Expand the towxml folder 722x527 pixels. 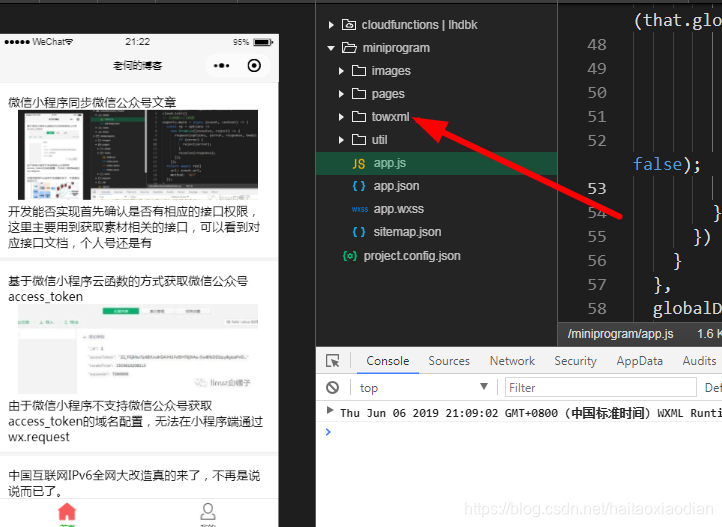coord(341,117)
